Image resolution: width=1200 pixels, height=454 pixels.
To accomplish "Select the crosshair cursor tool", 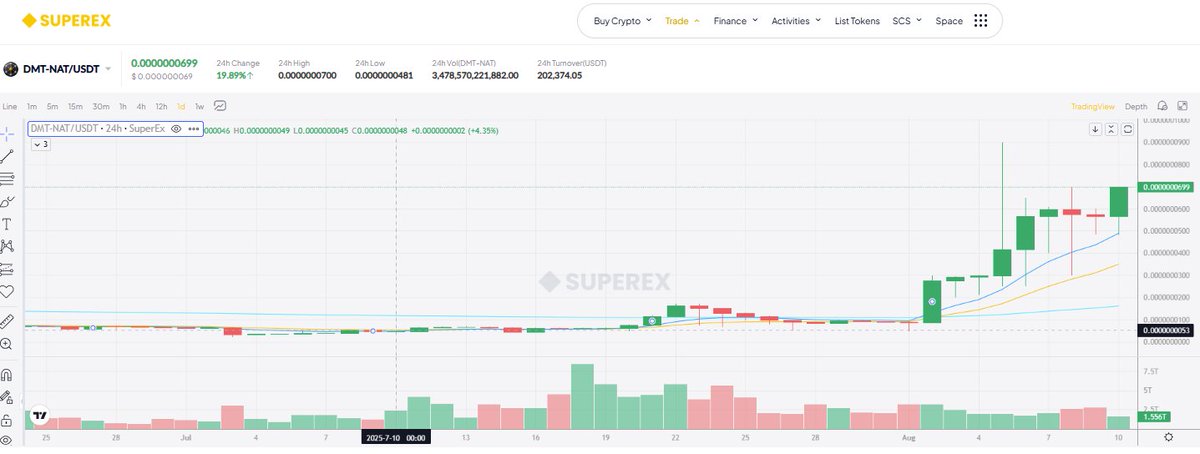I will (x=7, y=133).
